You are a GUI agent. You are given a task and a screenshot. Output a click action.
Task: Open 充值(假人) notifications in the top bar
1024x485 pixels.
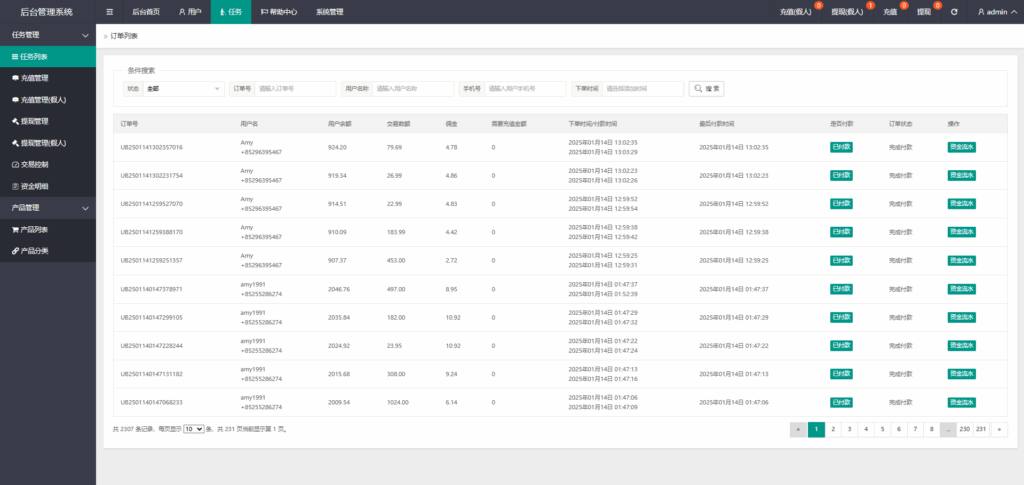(798, 12)
